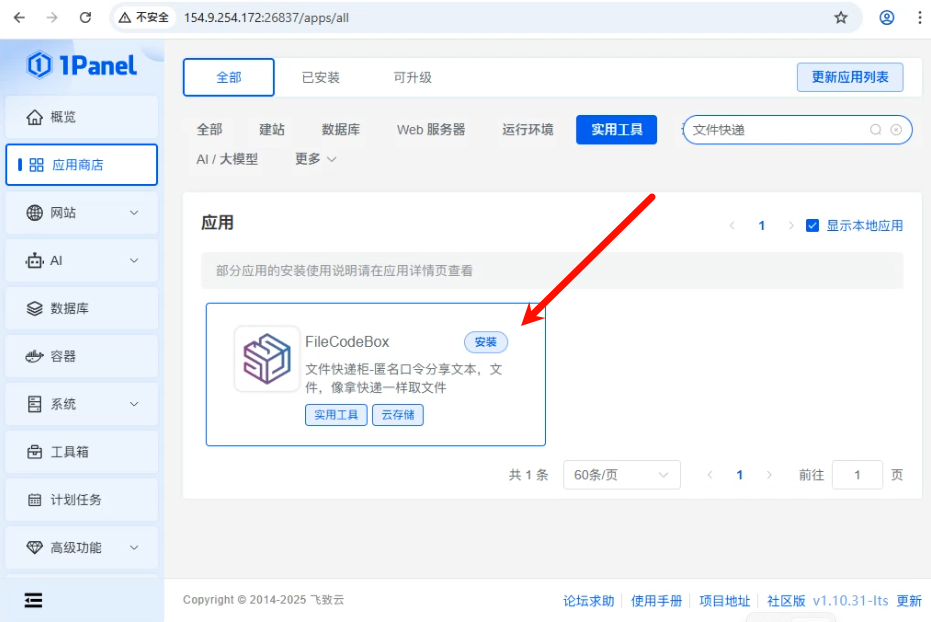Viewport: 931px width, 622px height.
Task: Open 数据库 via its stack icon
Action: [x=34, y=308]
